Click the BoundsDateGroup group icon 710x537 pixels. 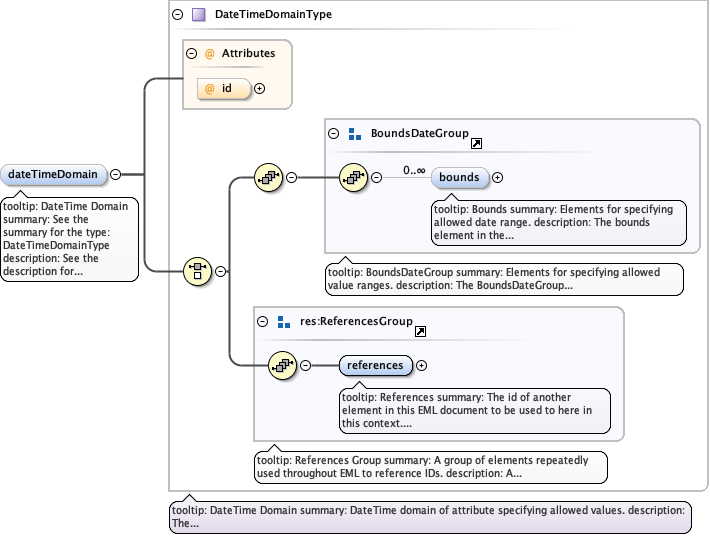(x=354, y=133)
